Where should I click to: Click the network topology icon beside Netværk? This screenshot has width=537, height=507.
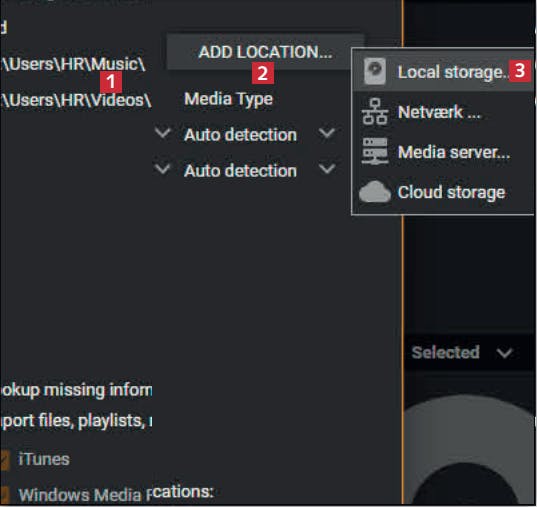[375, 112]
